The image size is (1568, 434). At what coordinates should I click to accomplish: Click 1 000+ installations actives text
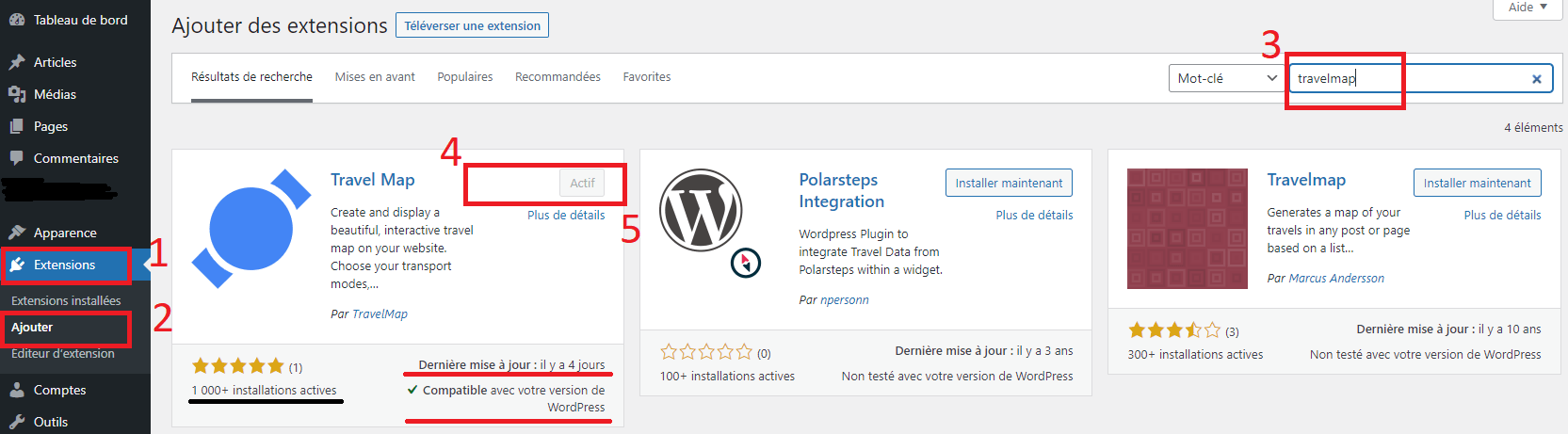pyautogui.click(x=264, y=390)
